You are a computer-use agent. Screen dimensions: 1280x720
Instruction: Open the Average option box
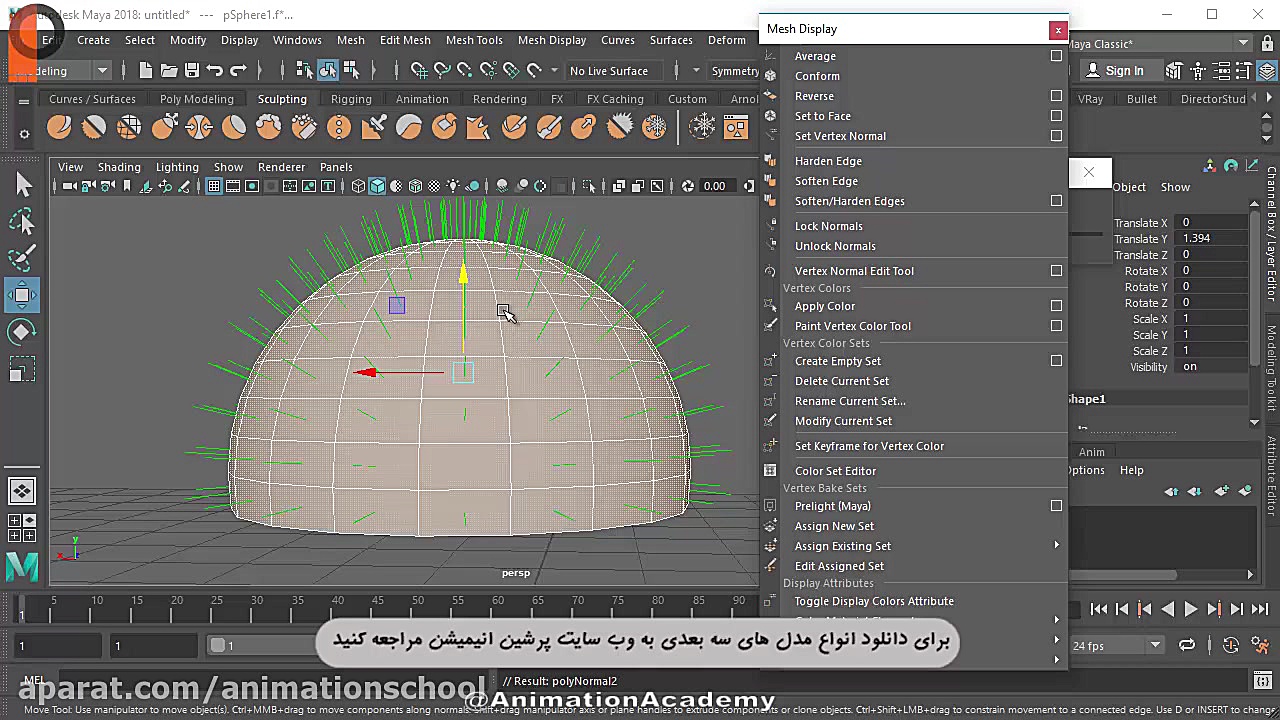[1056, 56]
